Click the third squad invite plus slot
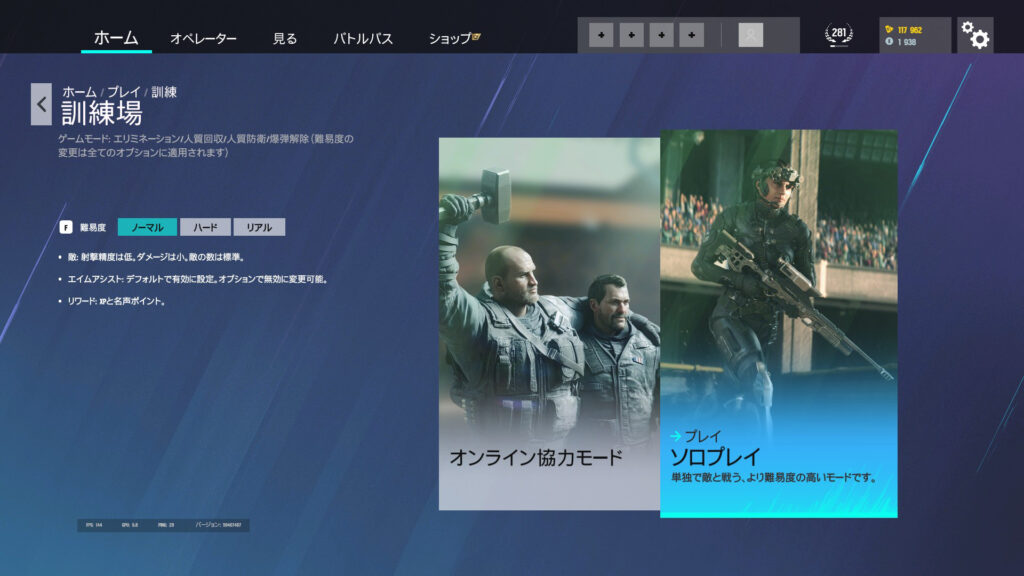1024x576 pixels. point(661,35)
